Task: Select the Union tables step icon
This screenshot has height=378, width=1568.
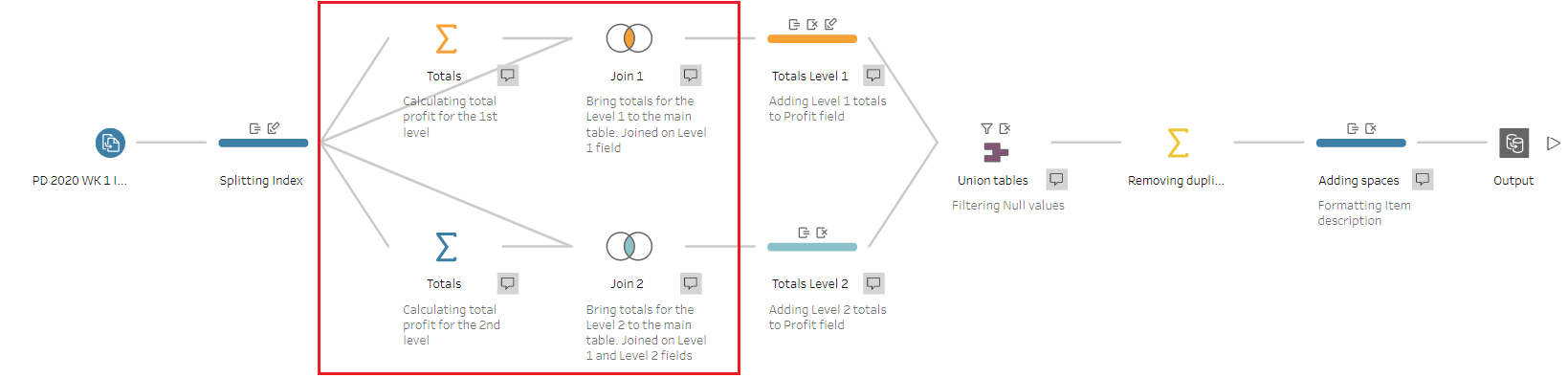Action: (x=996, y=151)
